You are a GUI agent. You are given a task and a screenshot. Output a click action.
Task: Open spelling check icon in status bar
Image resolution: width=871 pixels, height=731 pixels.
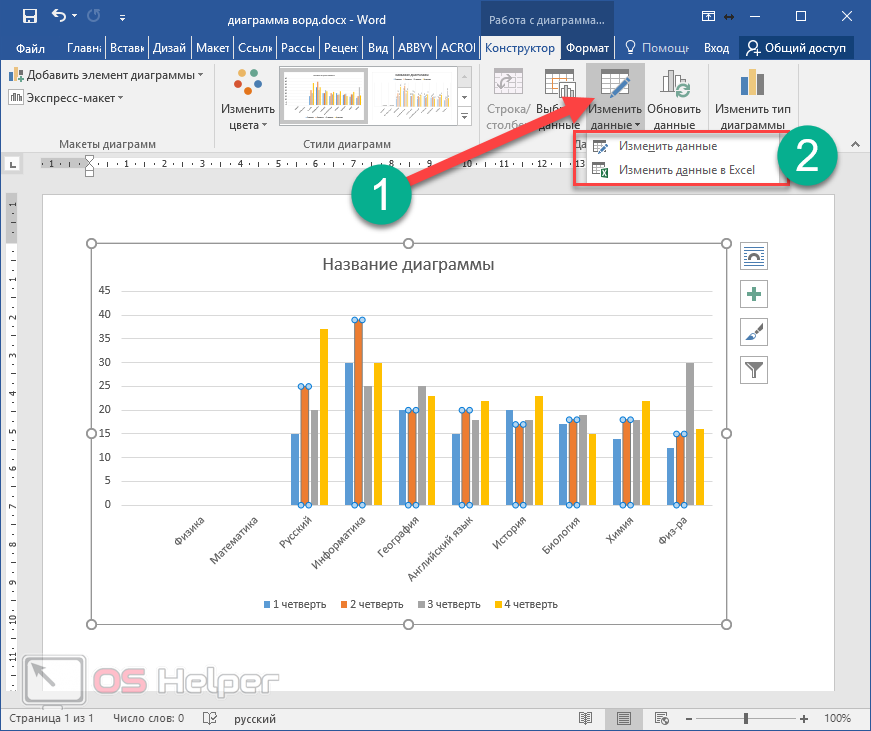210,718
